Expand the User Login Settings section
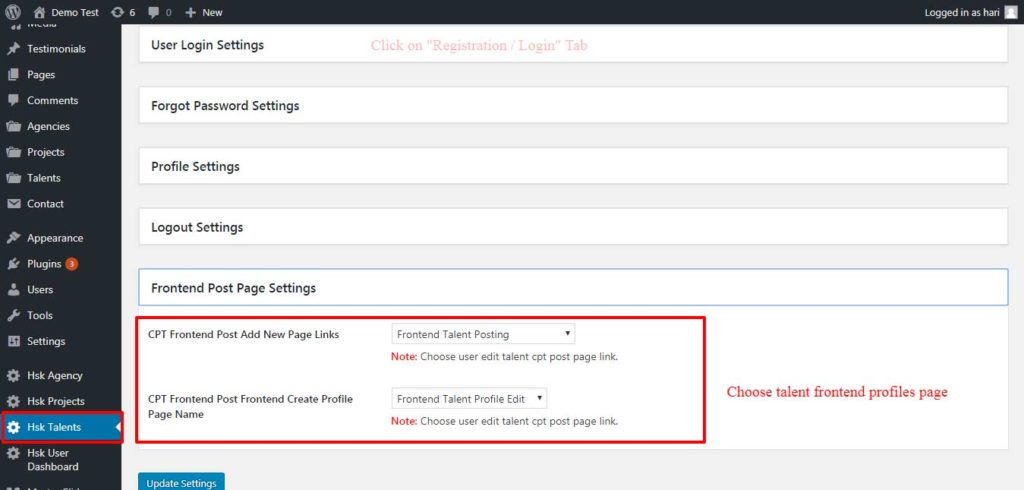This screenshot has width=1024, height=490. tap(572, 45)
